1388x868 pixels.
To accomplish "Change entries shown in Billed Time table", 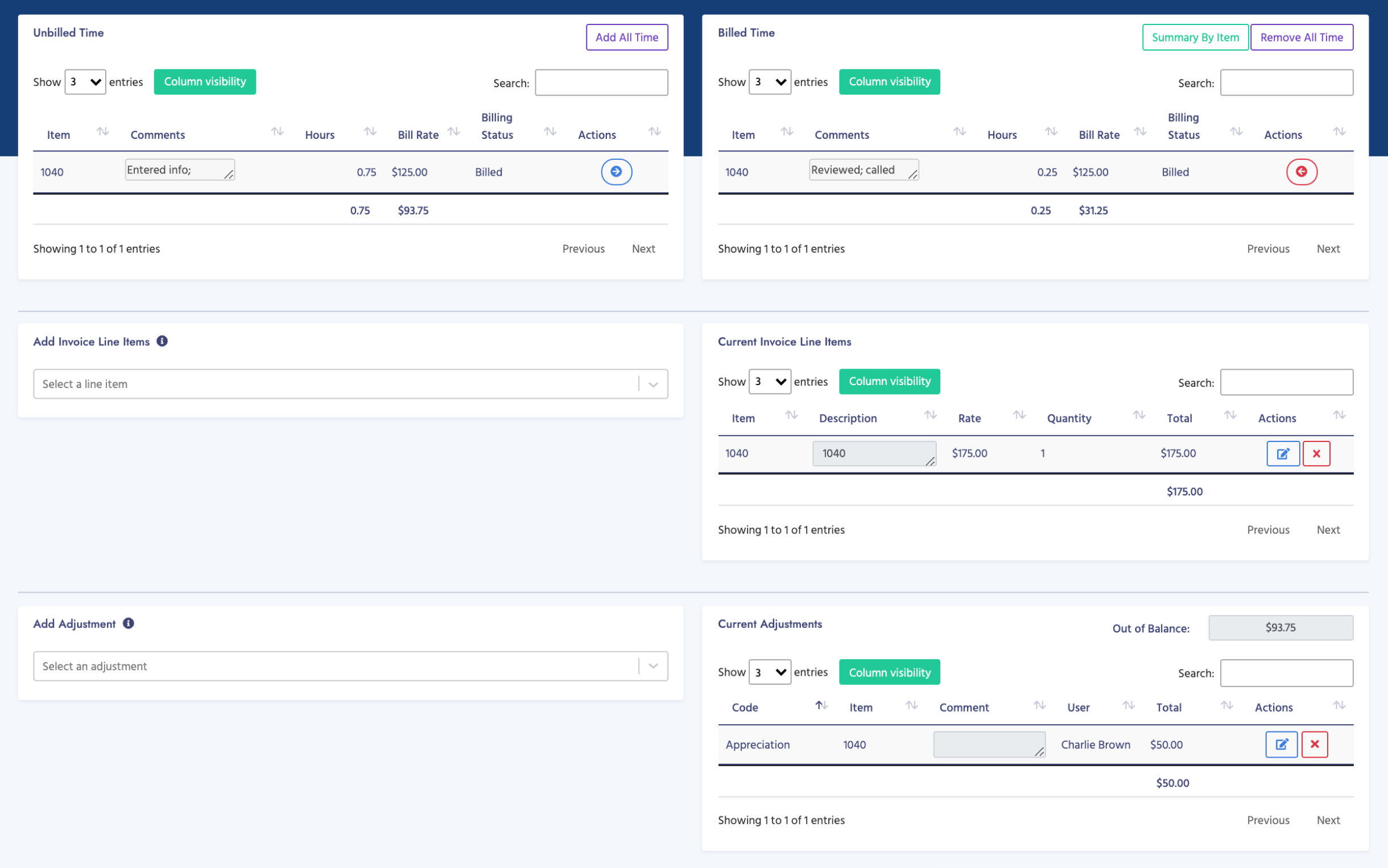I will point(769,81).
